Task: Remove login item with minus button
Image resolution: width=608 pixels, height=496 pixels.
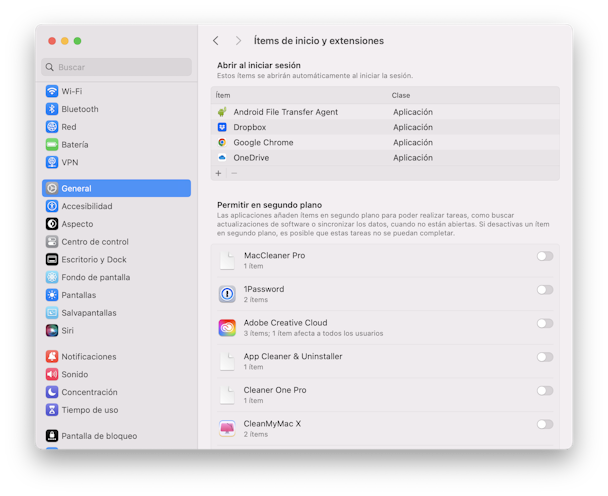Action: pos(234,173)
